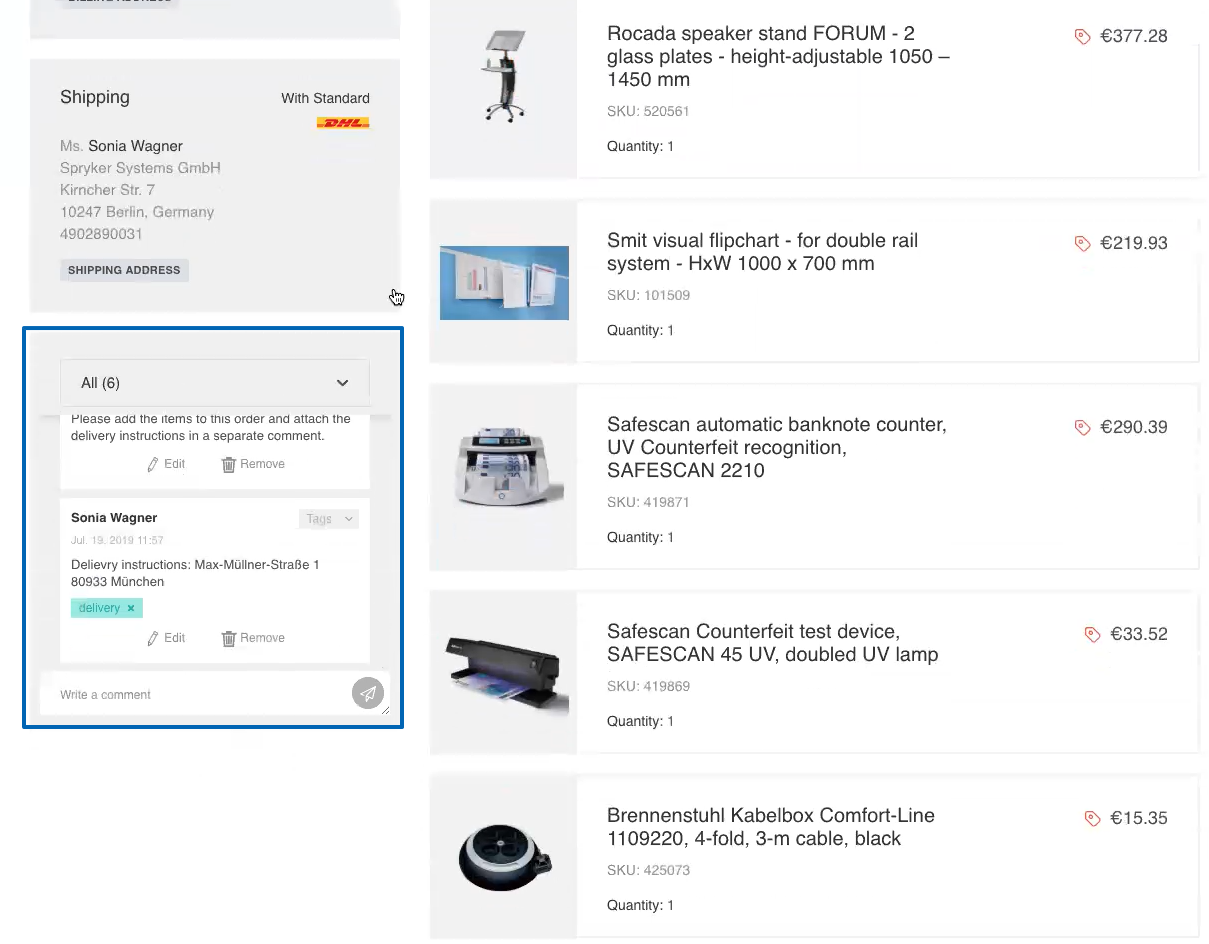Click 10247 Berlin, Germany address line
Viewport: 1209px width, 944px height.
click(137, 212)
